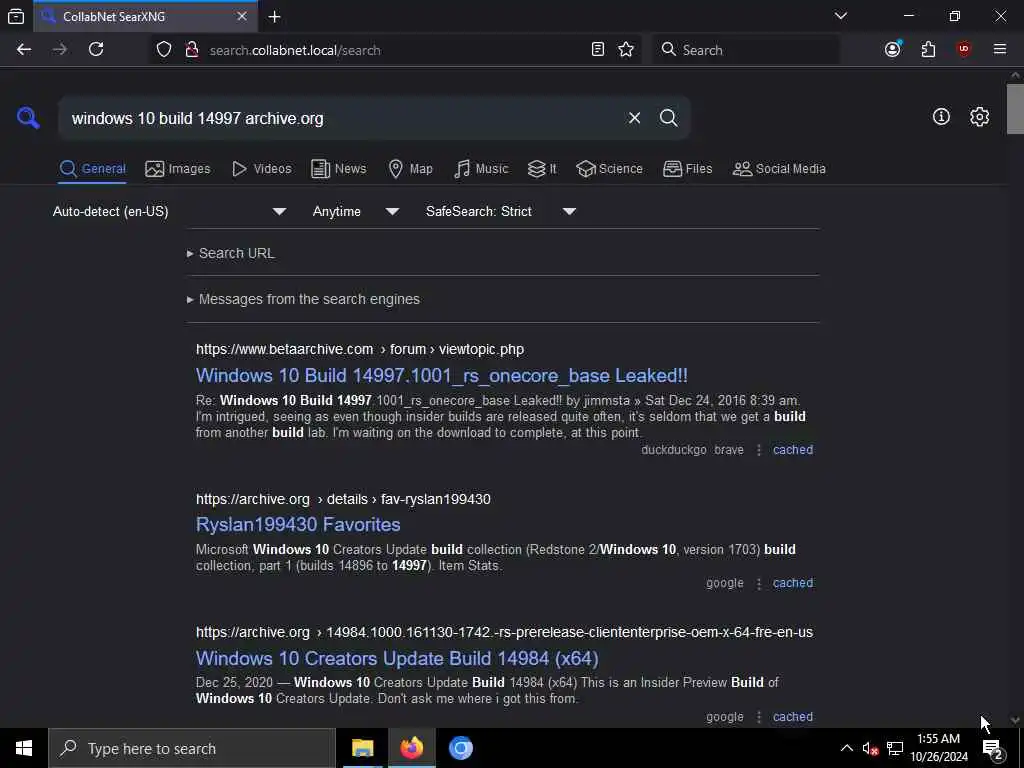Open File Explorer from taskbar
The image size is (1024, 768).
(x=362, y=748)
